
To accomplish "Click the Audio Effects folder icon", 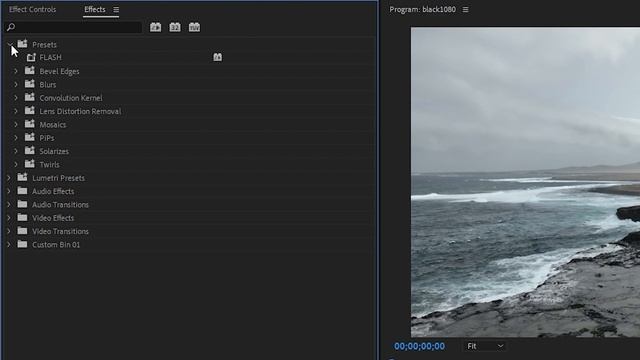I will point(22,191).
